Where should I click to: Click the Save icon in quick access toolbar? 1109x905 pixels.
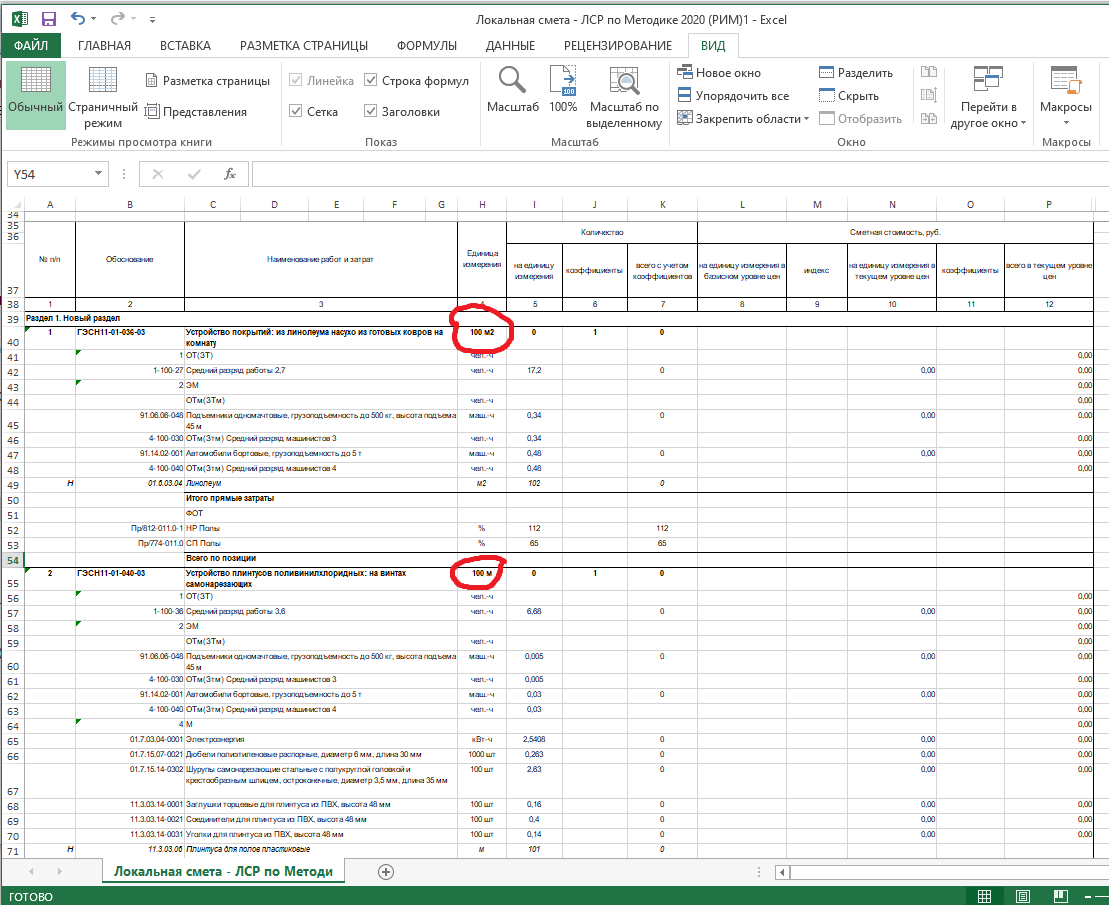(x=49, y=19)
